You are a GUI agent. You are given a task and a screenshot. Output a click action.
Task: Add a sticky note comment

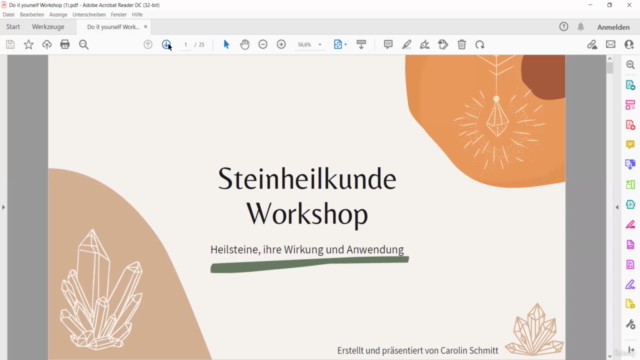click(388, 44)
